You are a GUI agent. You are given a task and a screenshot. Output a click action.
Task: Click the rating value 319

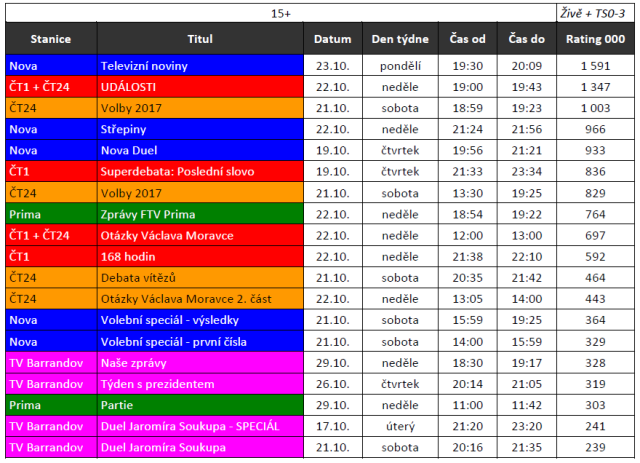pyautogui.click(x=596, y=384)
